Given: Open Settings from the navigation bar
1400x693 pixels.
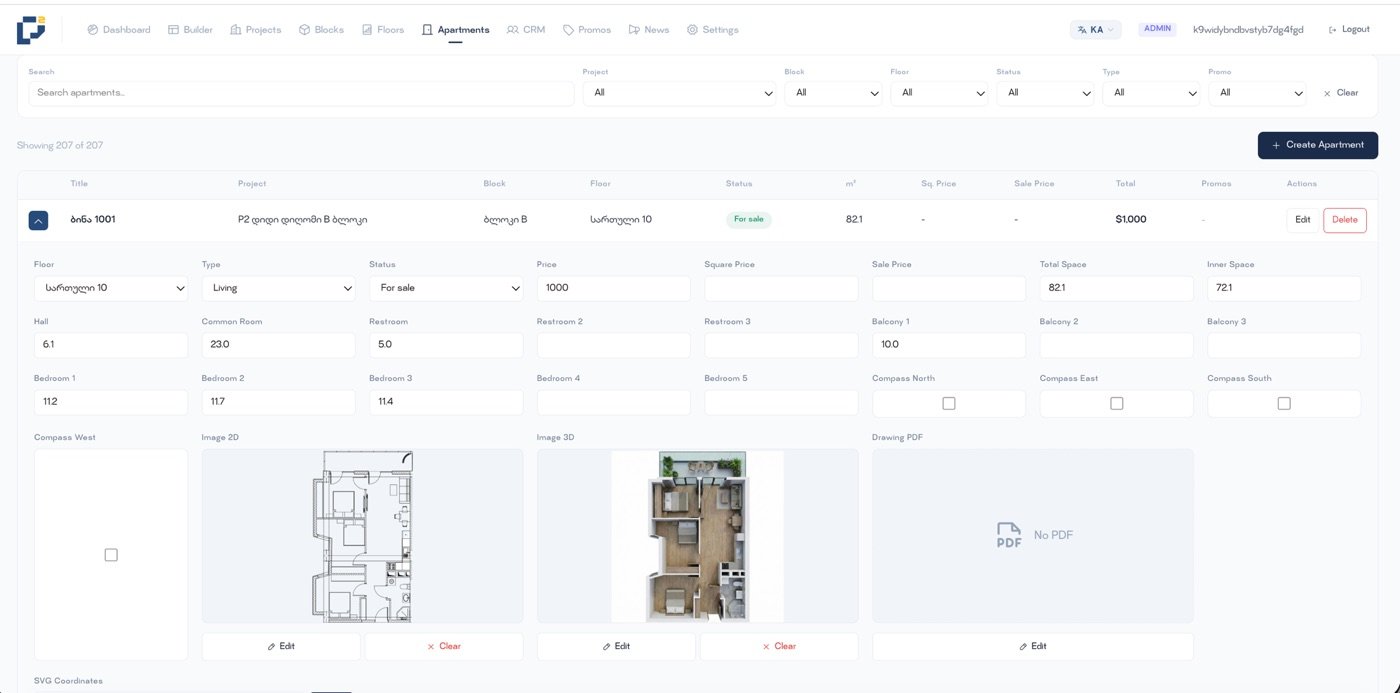Looking at the screenshot, I should click(712, 30).
